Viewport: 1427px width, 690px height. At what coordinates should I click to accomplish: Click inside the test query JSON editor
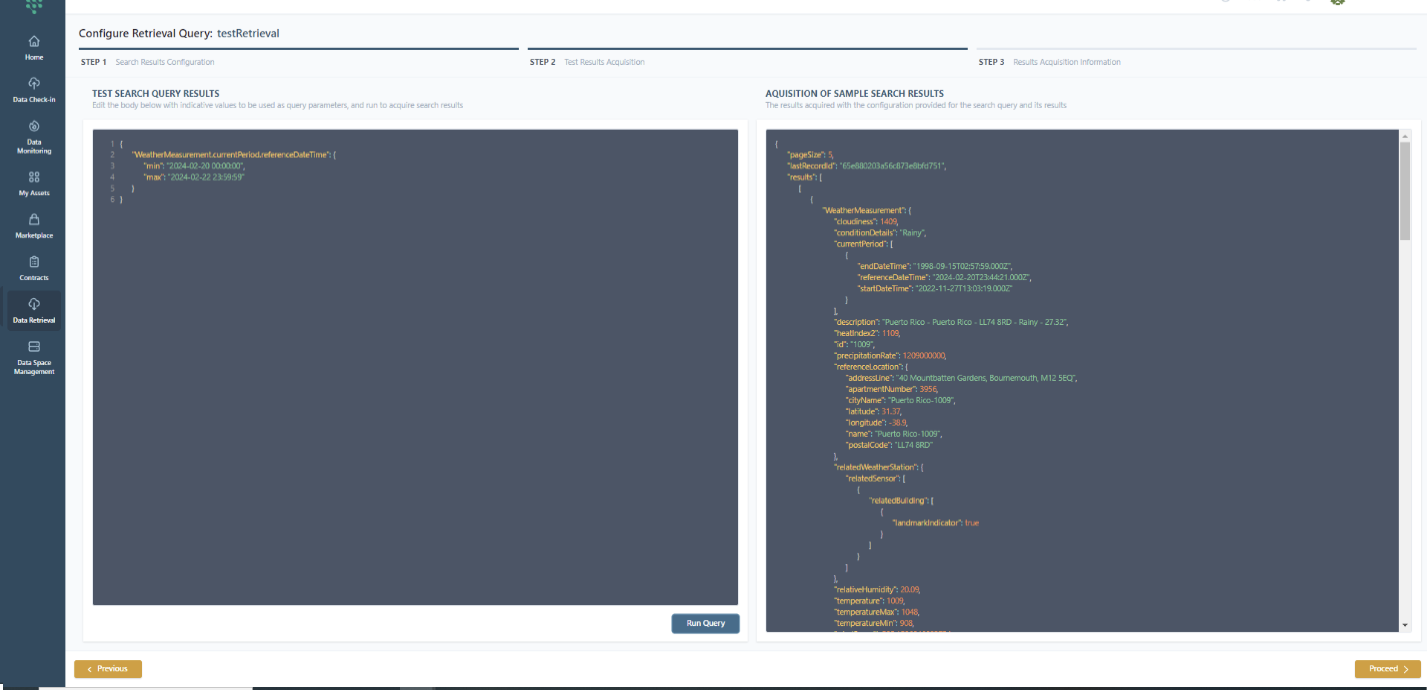click(415, 400)
